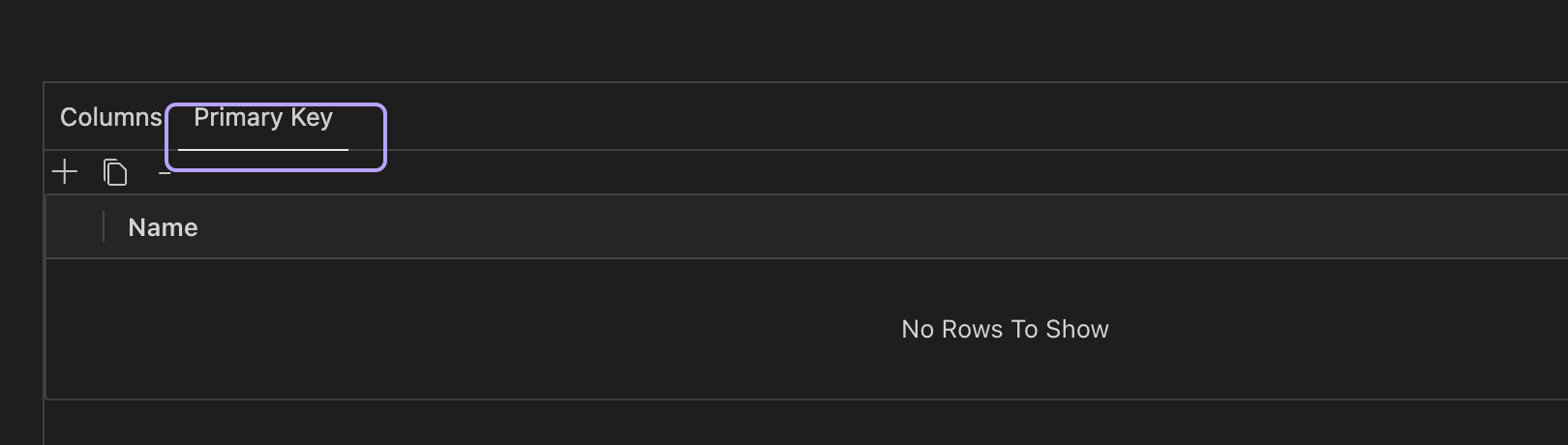Focus the highlighted Primary Key tab label

263,117
